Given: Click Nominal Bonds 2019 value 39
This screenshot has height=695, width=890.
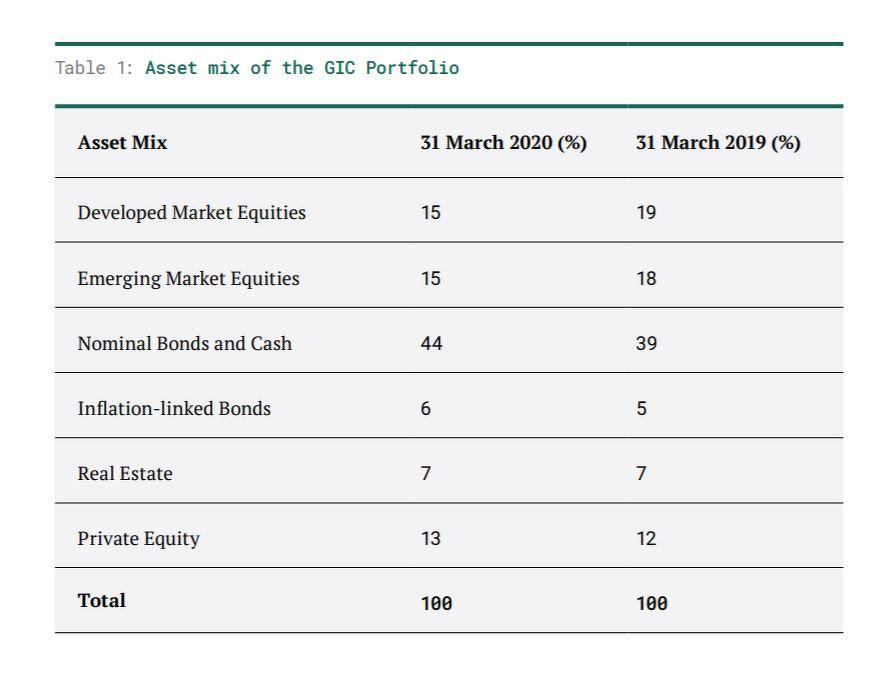Looking at the screenshot, I should click(x=646, y=344).
